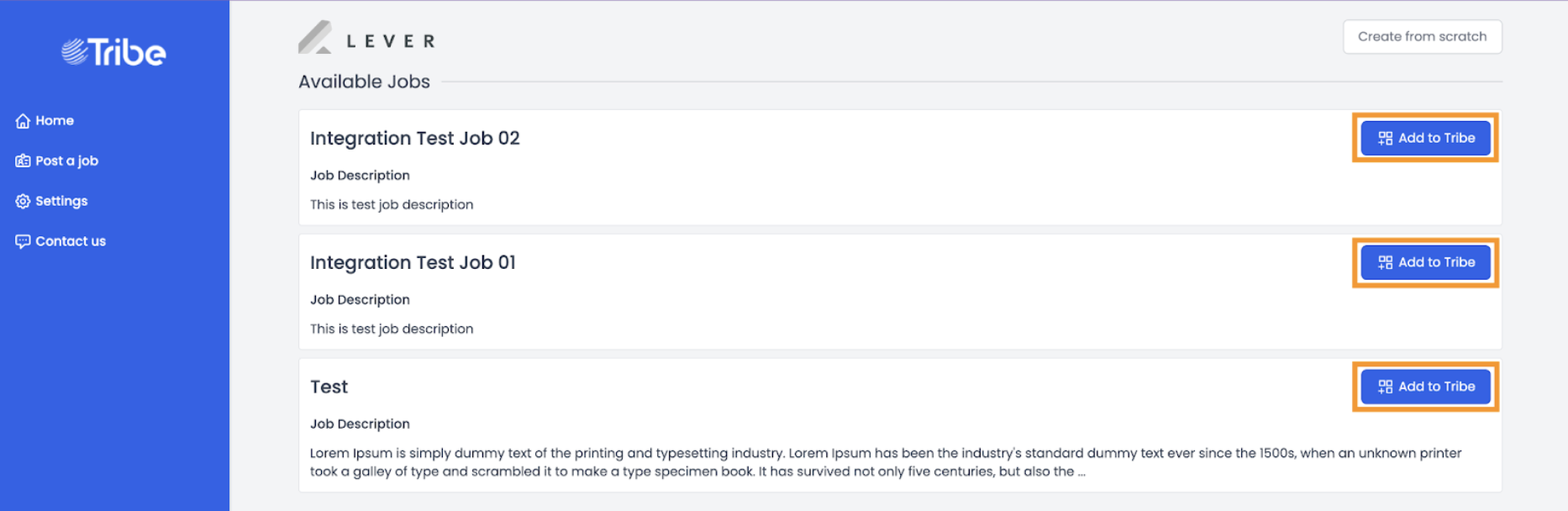1568x511 pixels.
Task: Add Integration Test Job 02 to Tribe
Action: pos(1426,138)
